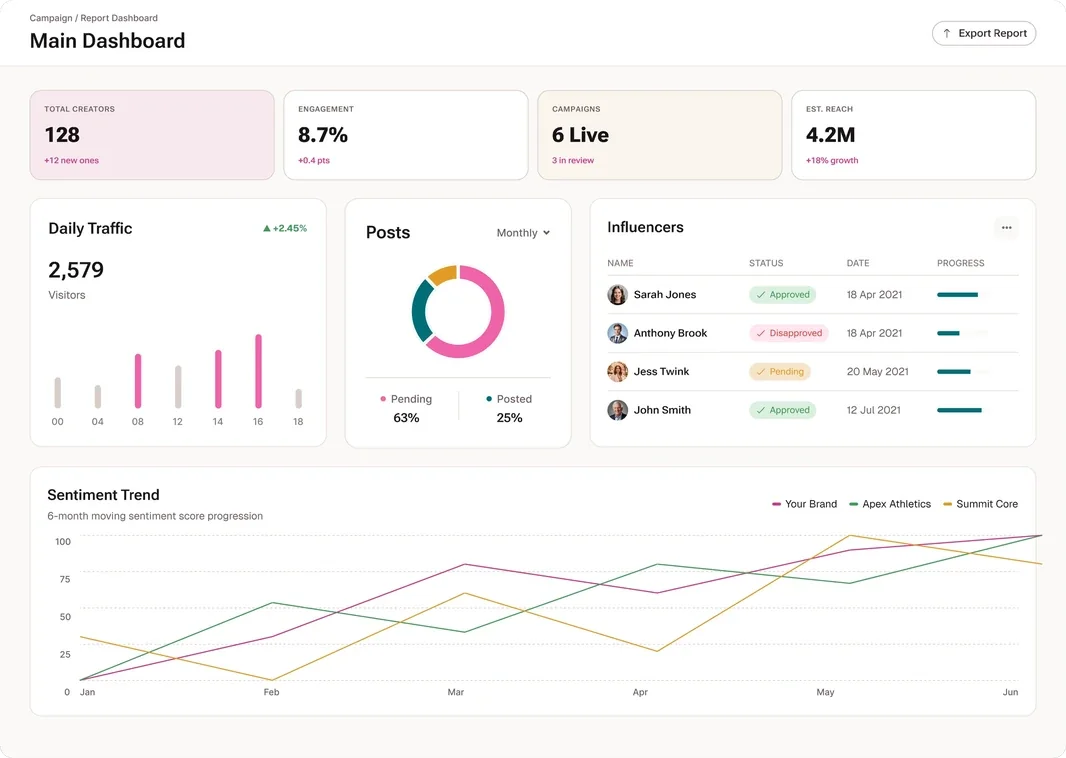Viewport: 1066px width, 758px height.
Task: Click the Report Dashboard breadcrumb
Action: 119,18
